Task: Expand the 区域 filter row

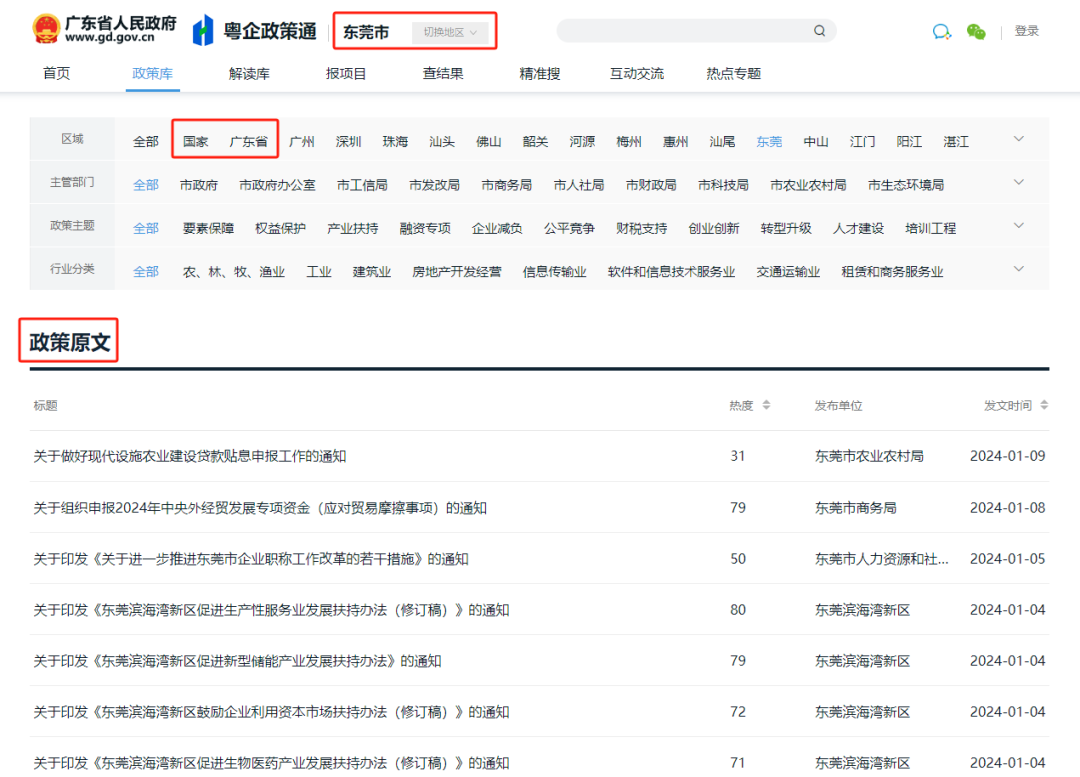Action: (1018, 140)
